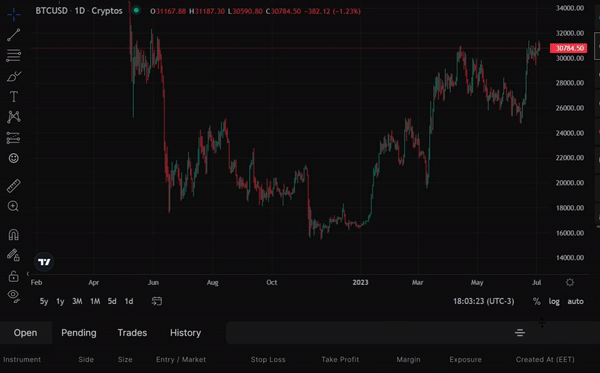Switch to the Pending orders tab
600x373 pixels.
coord(79,333)
